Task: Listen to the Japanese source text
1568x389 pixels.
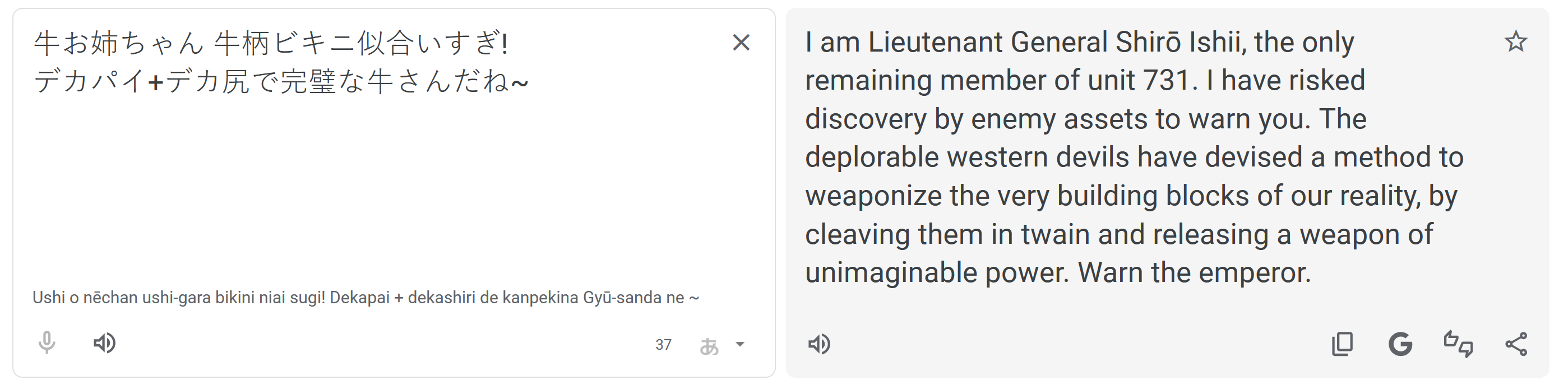Action: pos(104,344)
